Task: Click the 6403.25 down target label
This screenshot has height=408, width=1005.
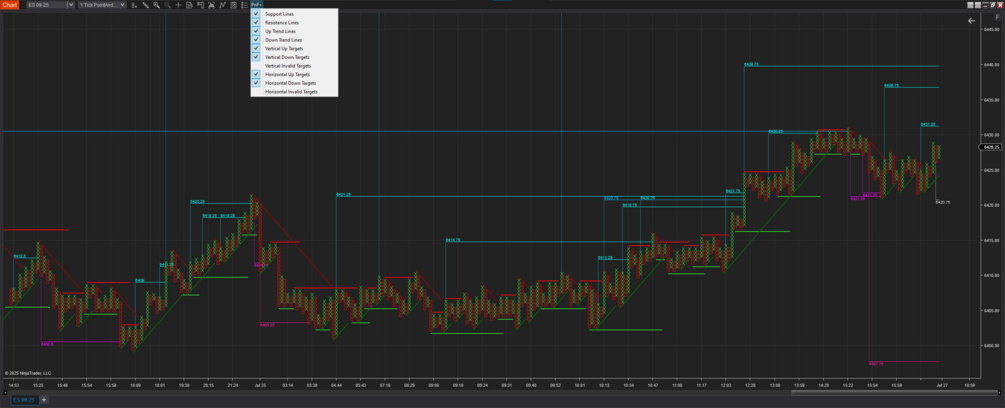Action: tap(267, 325)
